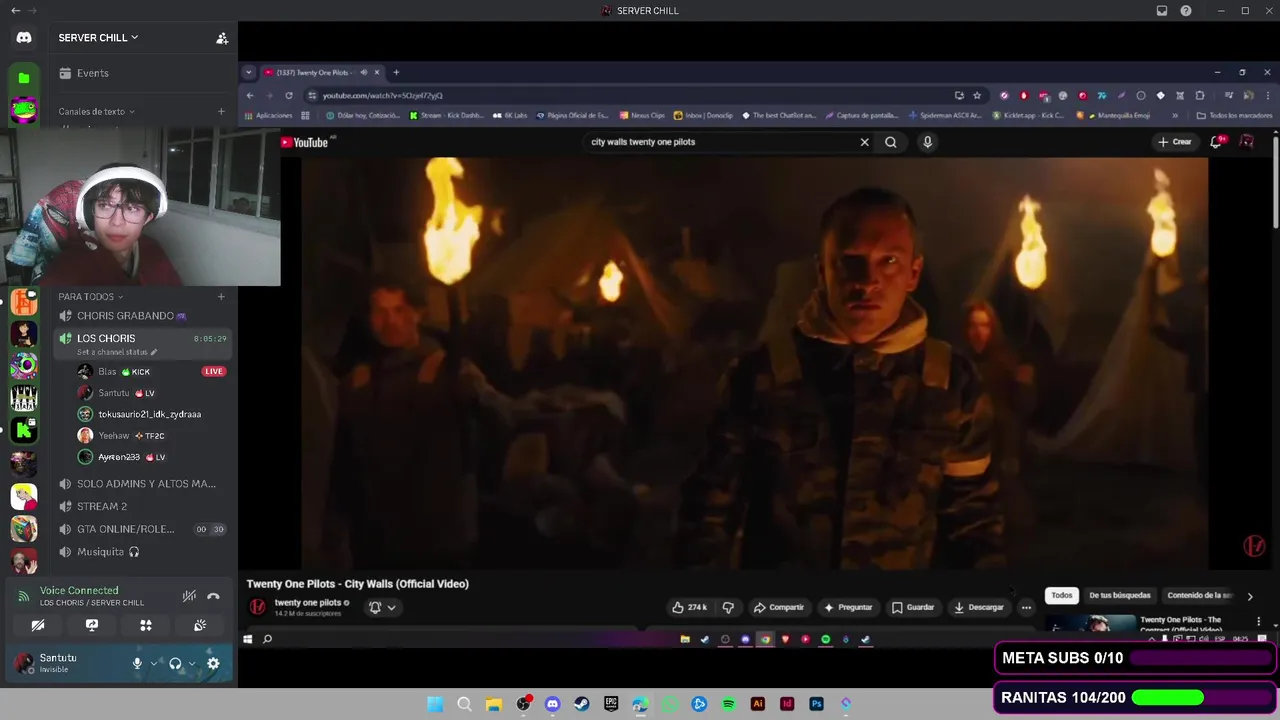Screen dimensions: 1280x720
Task: Open Discord help icon in title bar
Action: tap(1186, 11)
